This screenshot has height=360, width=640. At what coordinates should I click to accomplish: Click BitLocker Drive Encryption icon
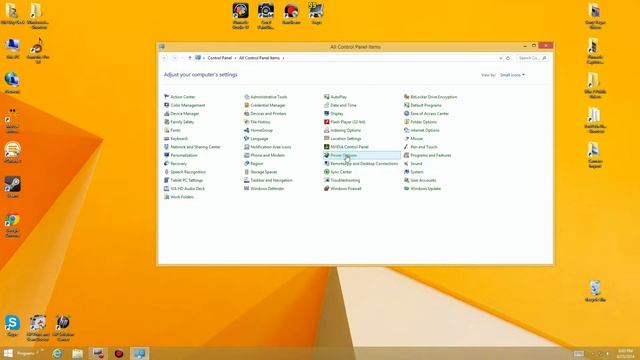[x=407, y=97]
